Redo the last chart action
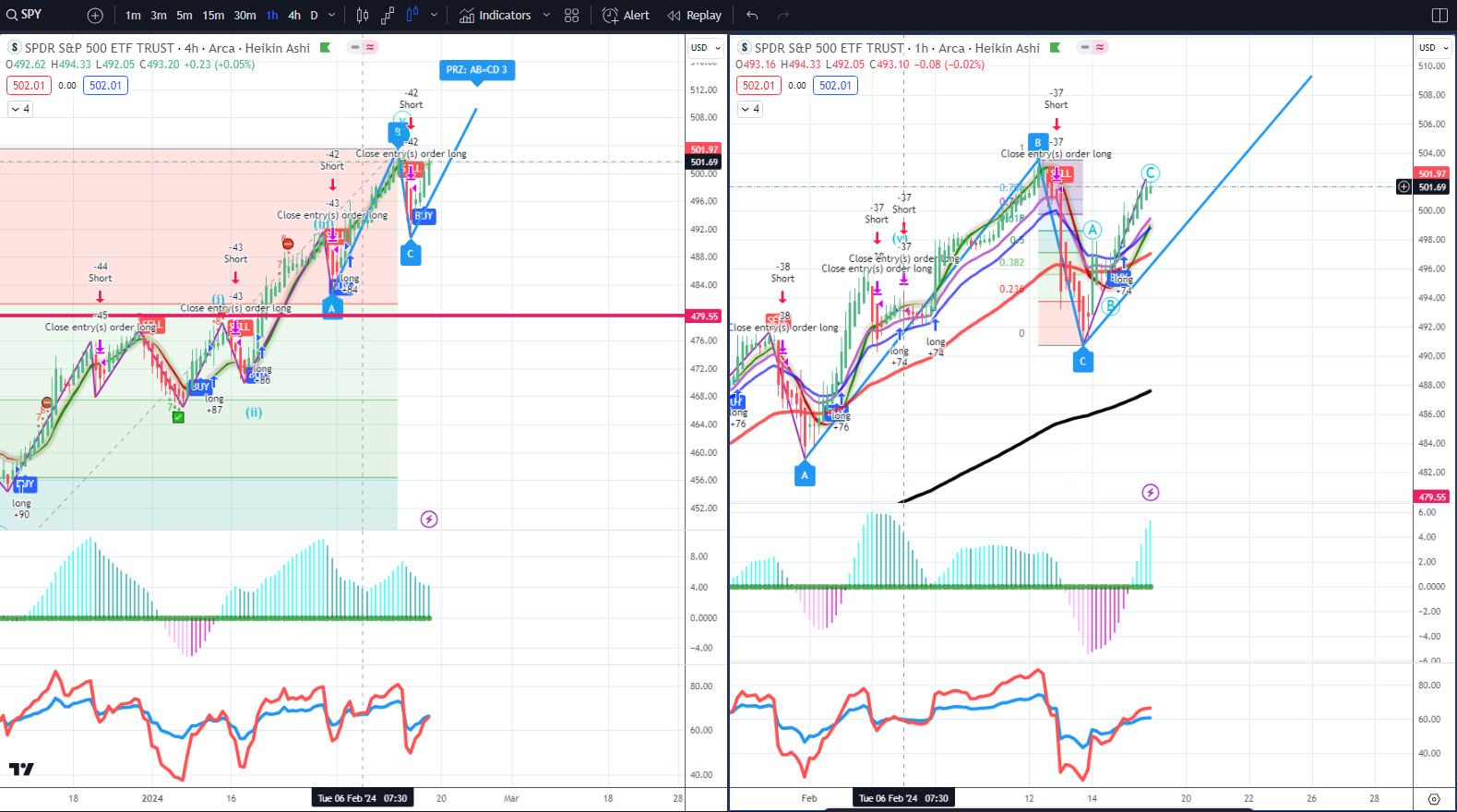Image resolution: width=1457 pixels, height=812 pixels. click(x=783, y=15)
